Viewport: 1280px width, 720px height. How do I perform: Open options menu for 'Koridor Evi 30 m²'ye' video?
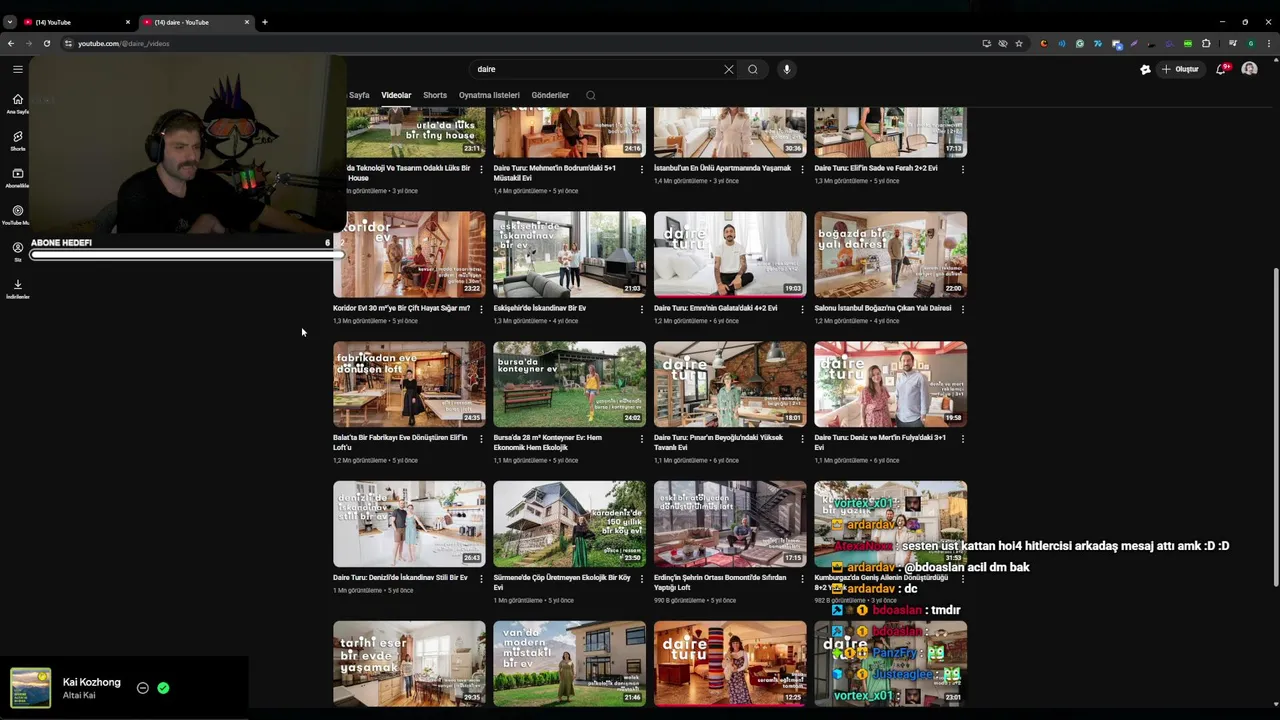[481, 309]
